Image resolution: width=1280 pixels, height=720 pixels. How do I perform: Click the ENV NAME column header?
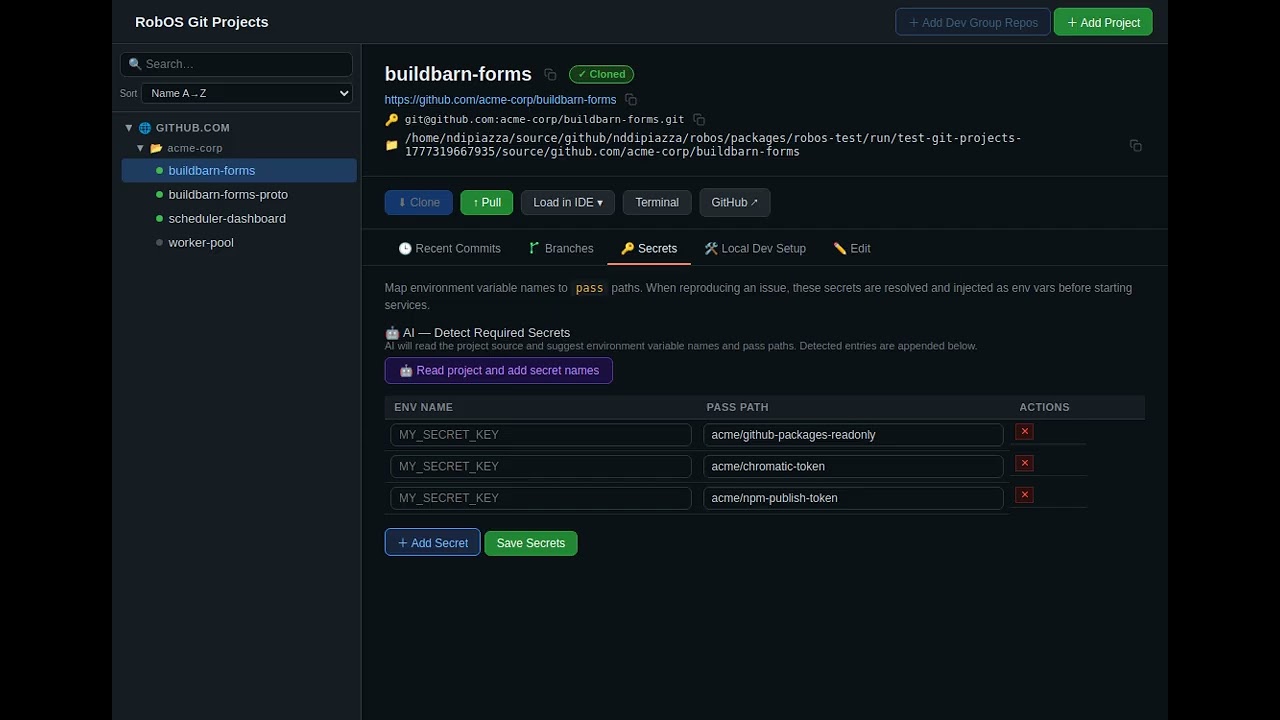coord(424,407)
